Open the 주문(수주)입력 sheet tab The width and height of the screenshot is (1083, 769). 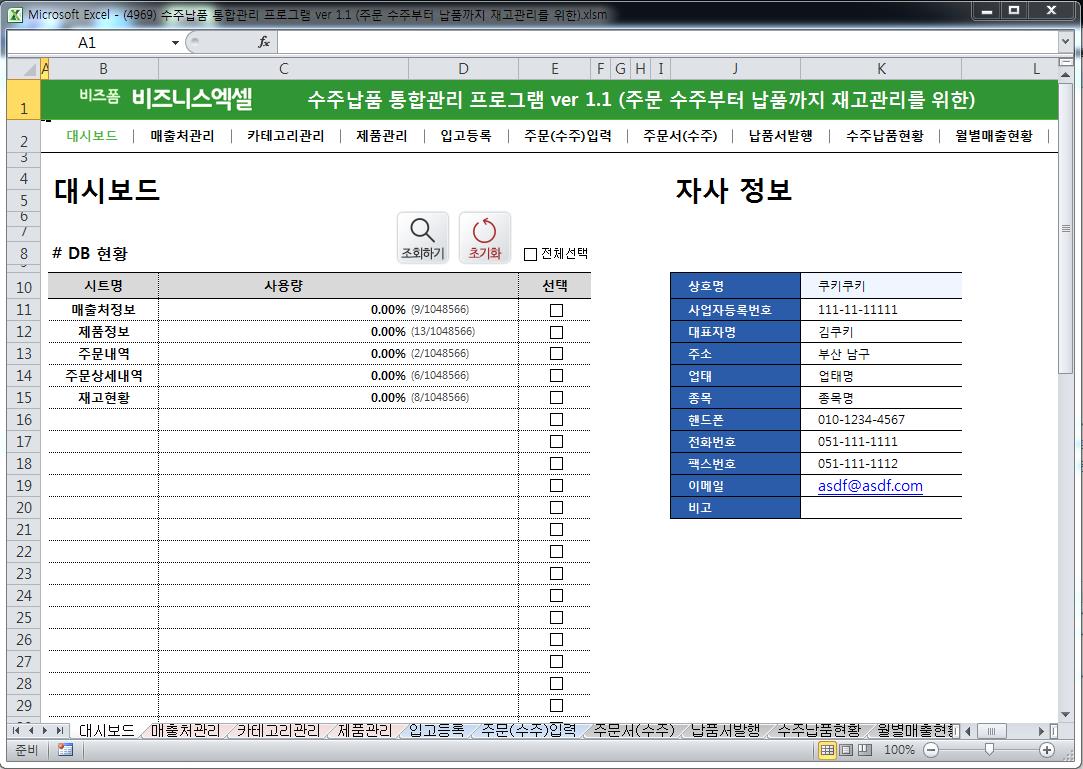pyautogui.click(x=528, y=731)
